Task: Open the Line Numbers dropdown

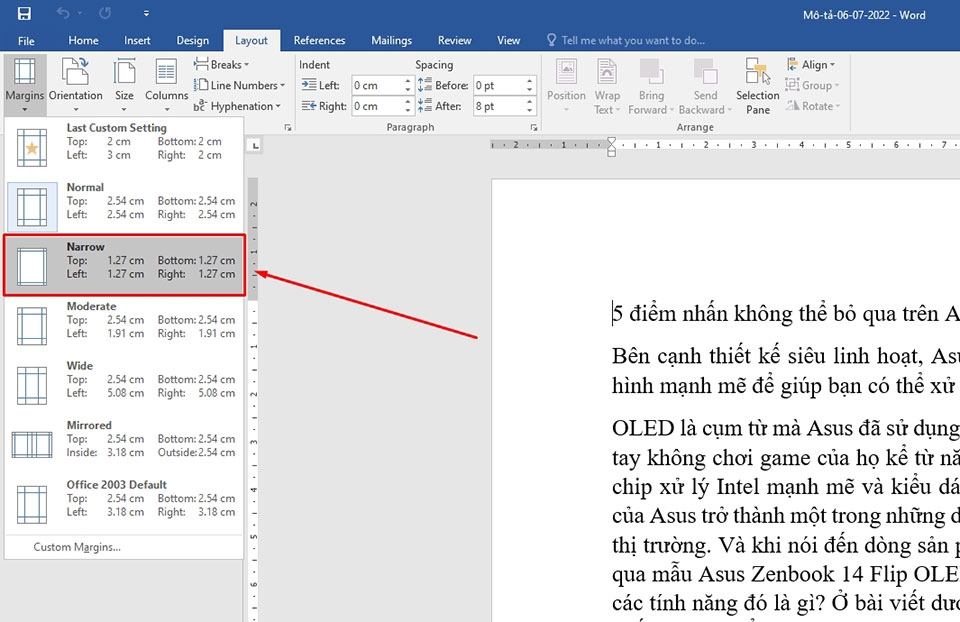Action: point(239,85)
